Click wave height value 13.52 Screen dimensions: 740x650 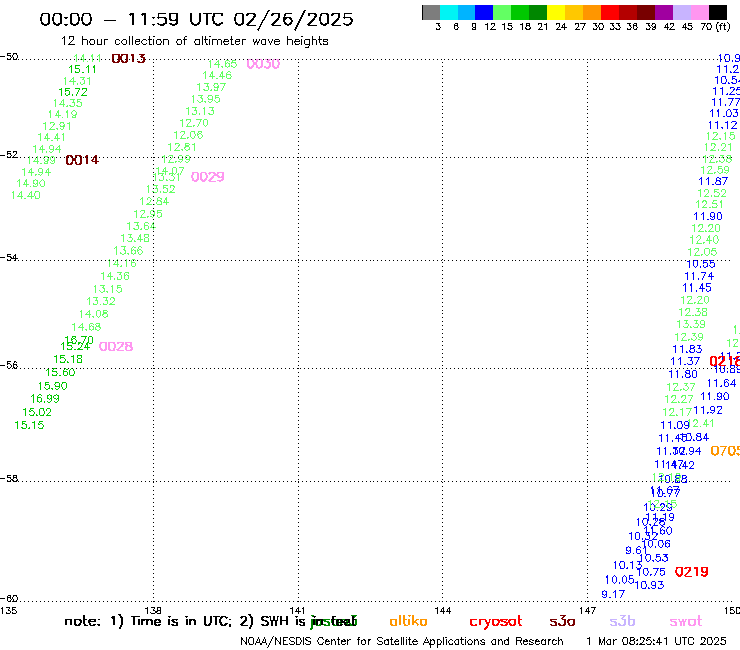160,189
